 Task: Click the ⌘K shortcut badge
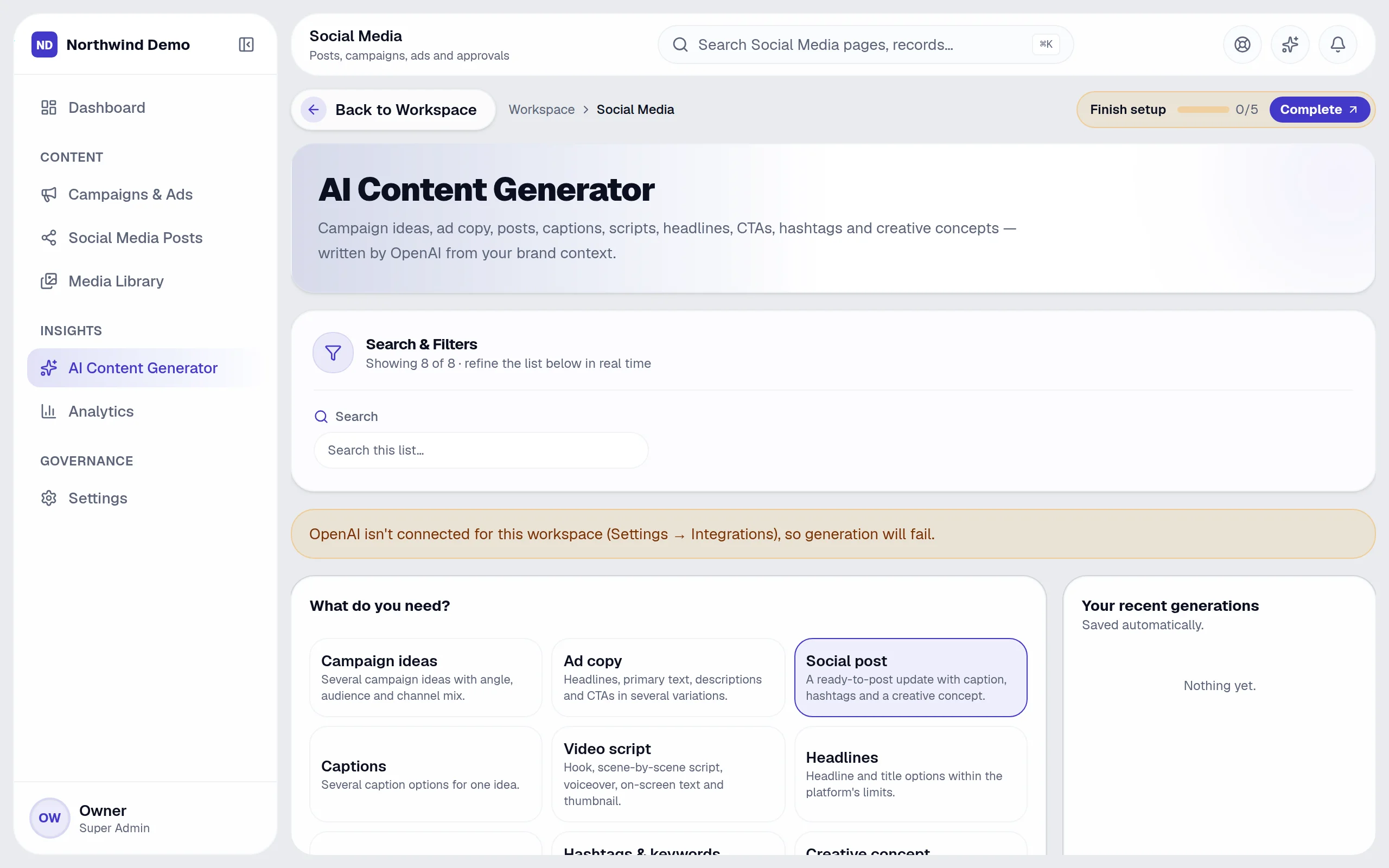1046,44
